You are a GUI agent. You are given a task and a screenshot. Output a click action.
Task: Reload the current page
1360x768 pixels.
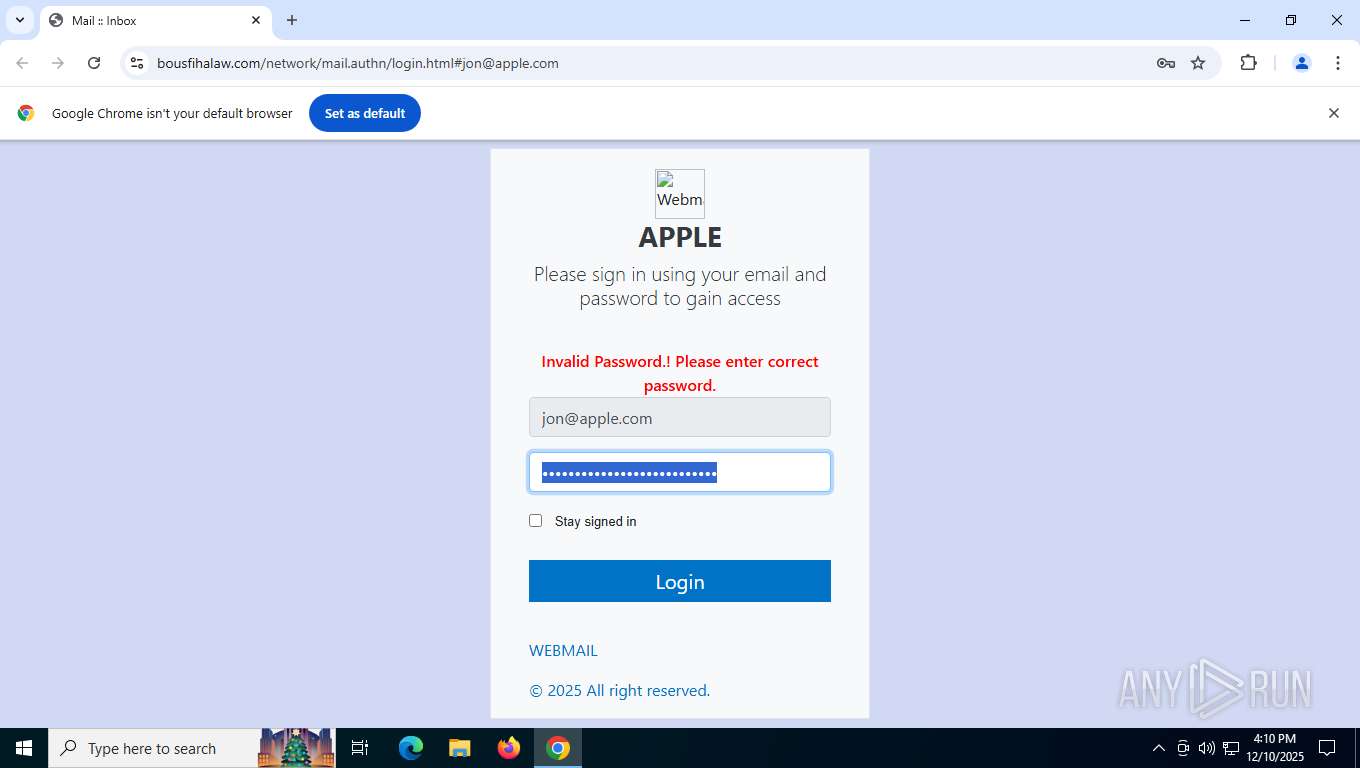tap(94, 63)
